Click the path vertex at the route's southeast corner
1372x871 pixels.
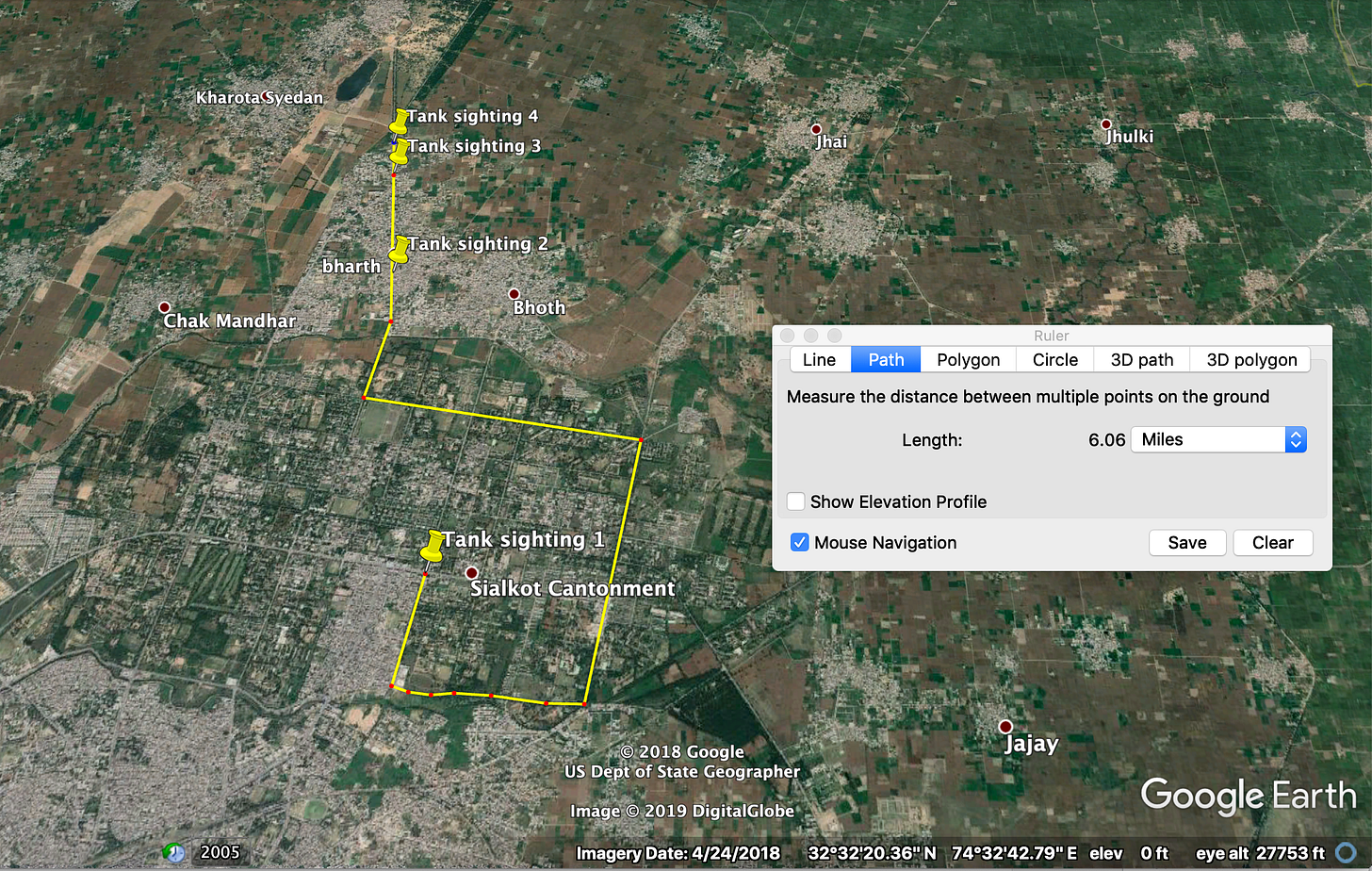[584, 703]
